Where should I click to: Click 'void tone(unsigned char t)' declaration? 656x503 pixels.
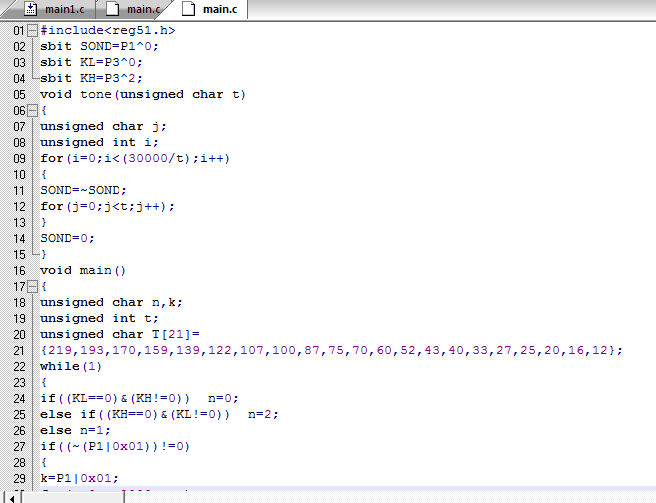(x=143, y=95)
